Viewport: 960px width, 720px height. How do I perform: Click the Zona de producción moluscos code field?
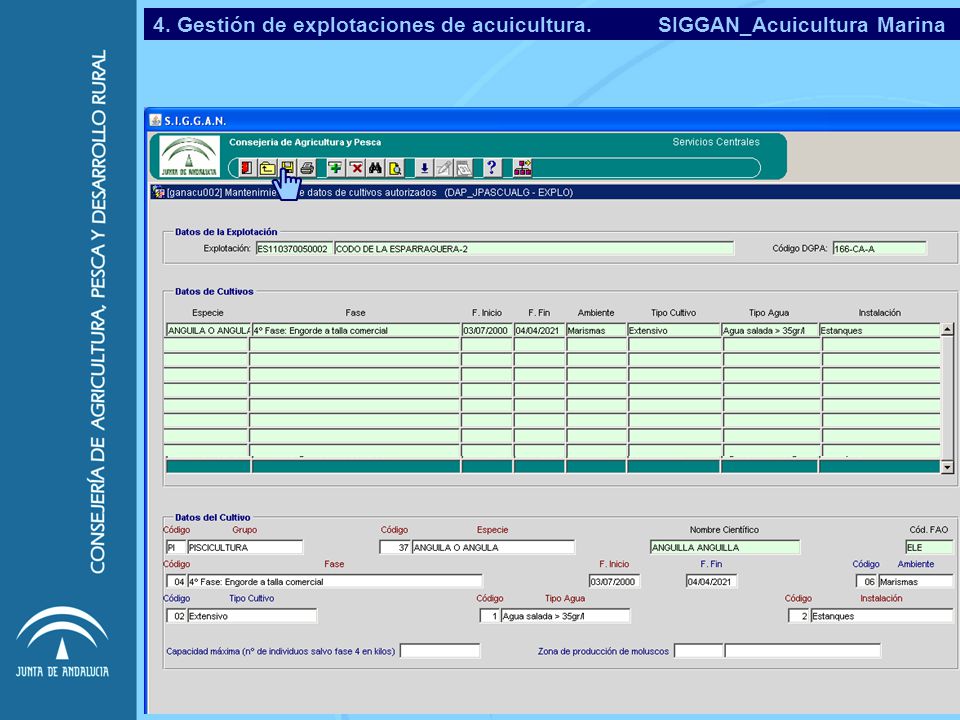699,651
